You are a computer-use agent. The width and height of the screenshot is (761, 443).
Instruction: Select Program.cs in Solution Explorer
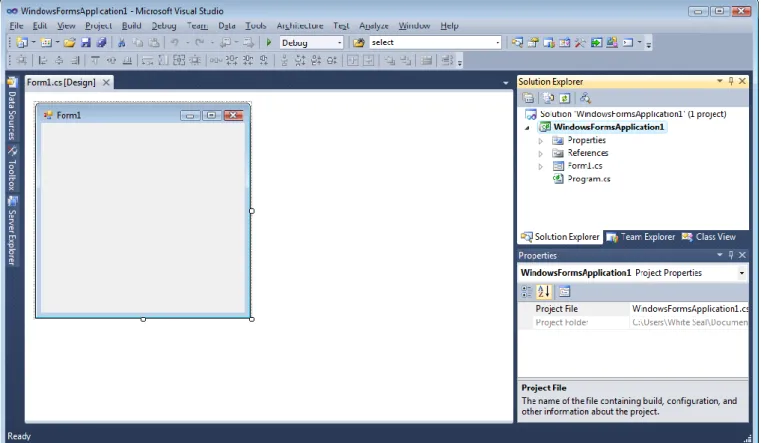tap(589, 179)
